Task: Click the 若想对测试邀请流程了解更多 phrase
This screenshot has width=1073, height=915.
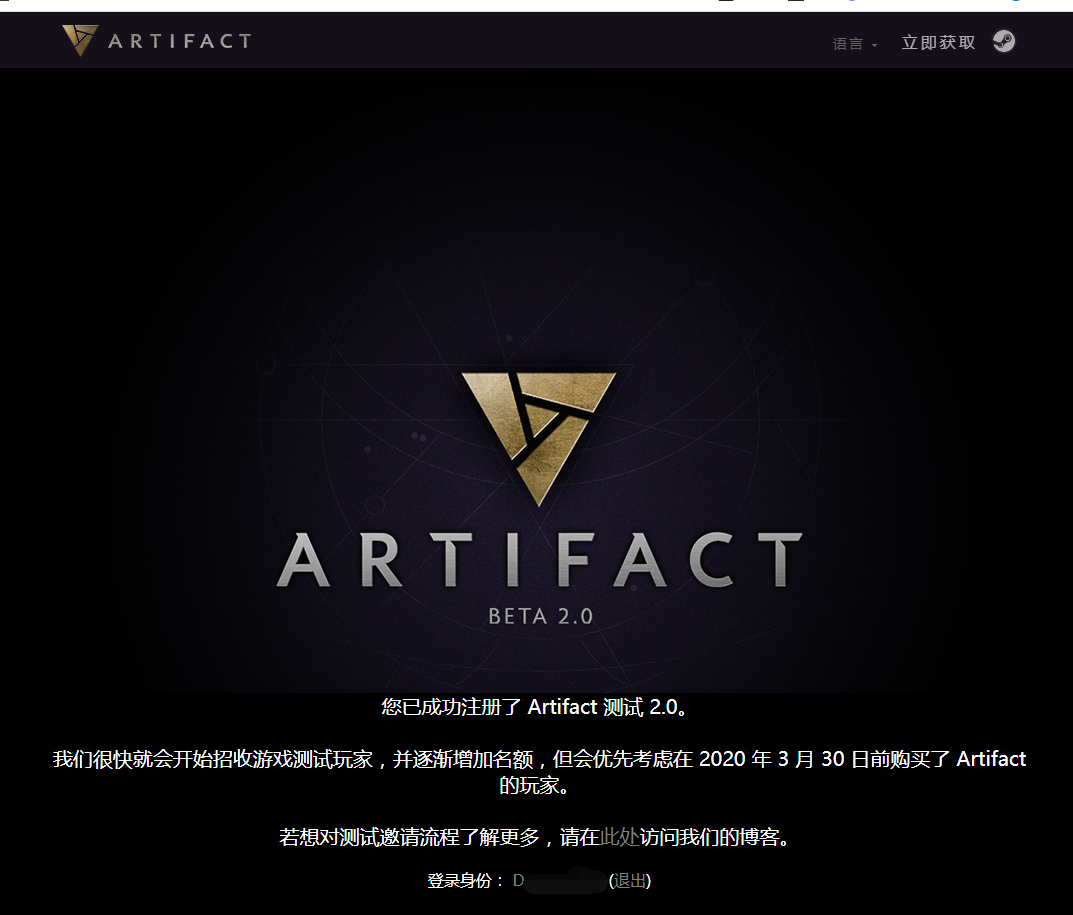Action: (x=409, y=837)
